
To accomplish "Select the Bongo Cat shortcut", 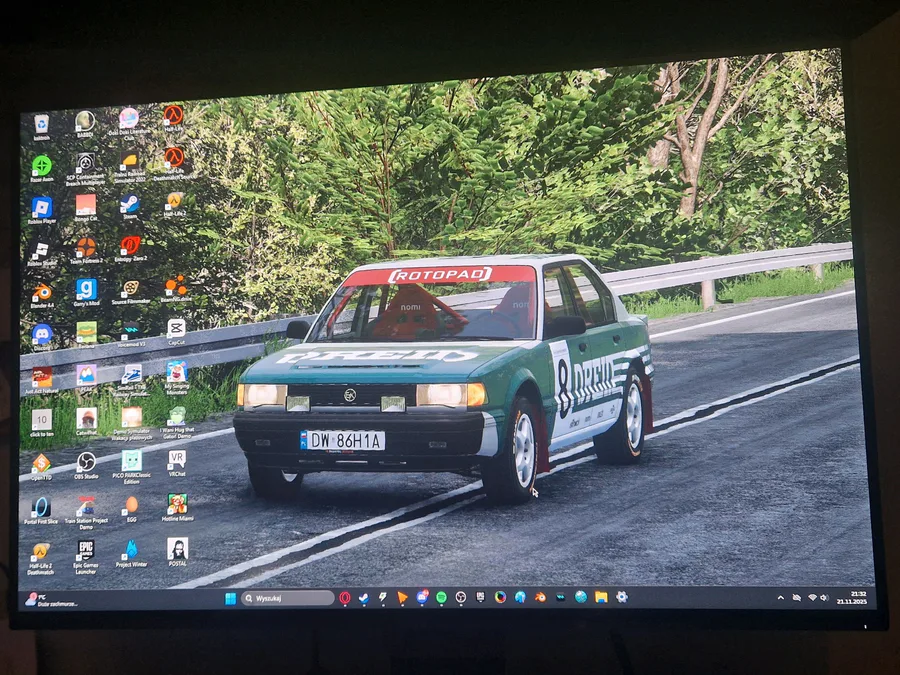I will click(86, 208).
